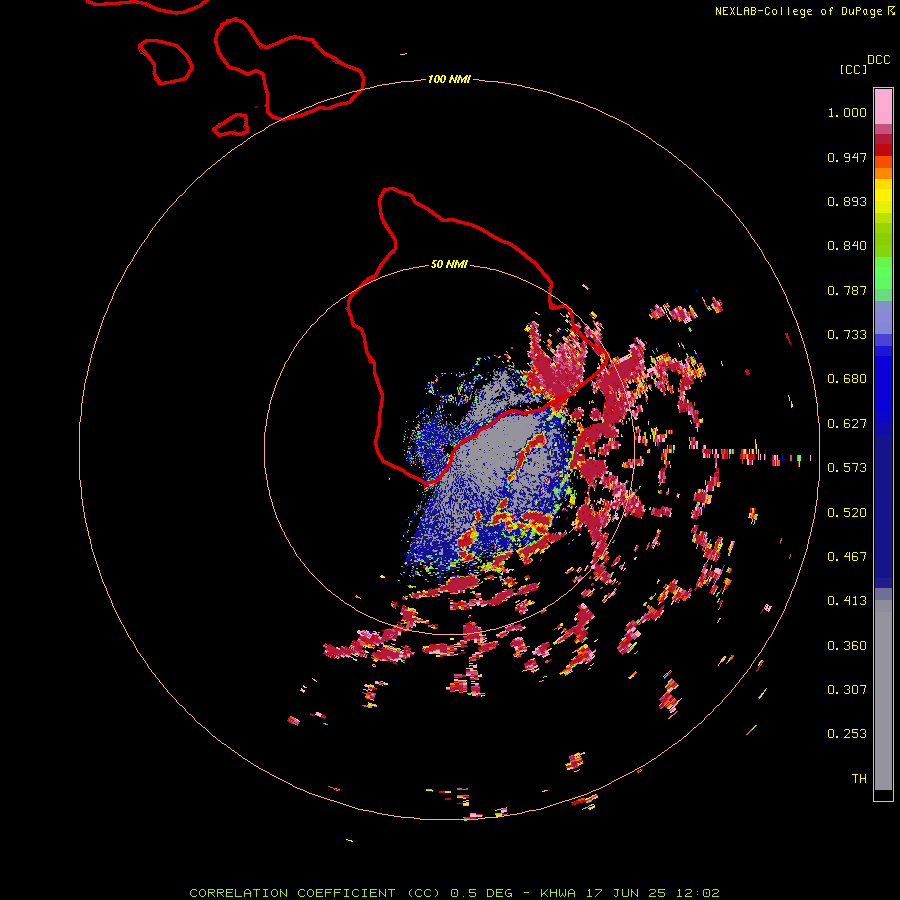Screen dimensions: 900x900
Task: Click the 0.413 scale value
Action: (847, 601)
